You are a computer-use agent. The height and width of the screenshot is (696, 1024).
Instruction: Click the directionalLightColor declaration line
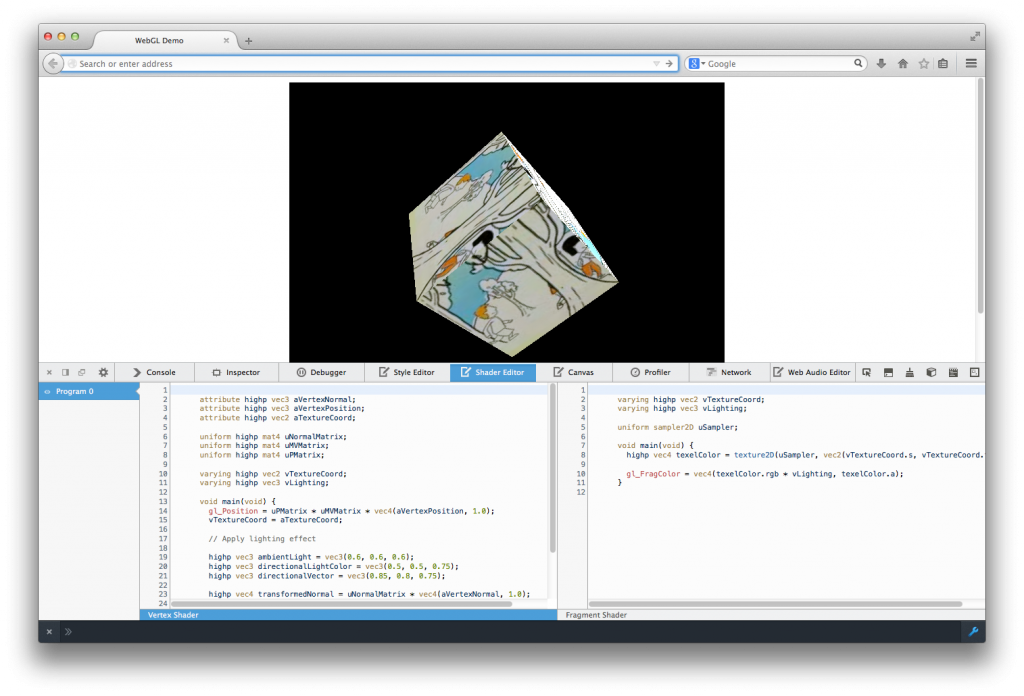click(333, 567)
